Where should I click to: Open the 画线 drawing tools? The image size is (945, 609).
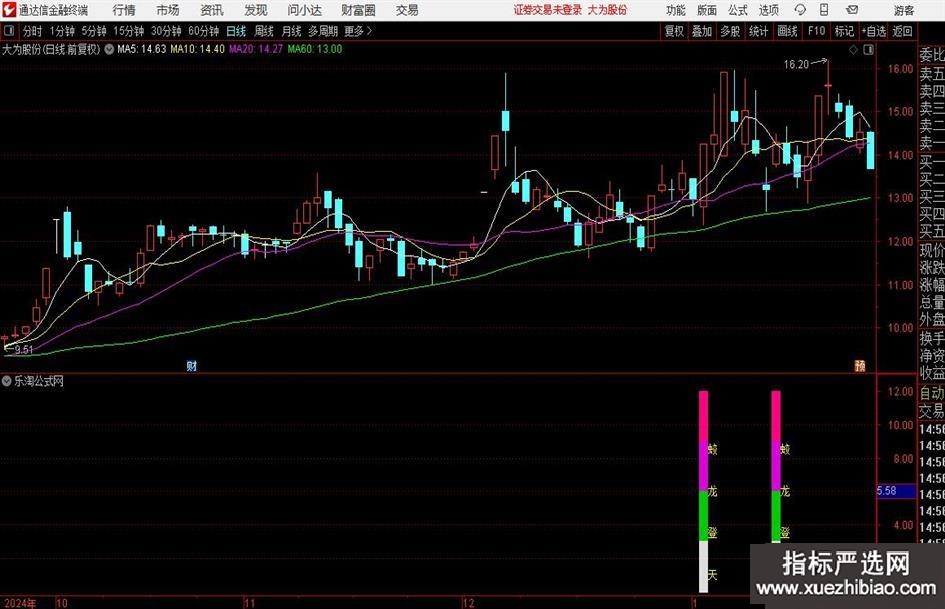point(787,31)
